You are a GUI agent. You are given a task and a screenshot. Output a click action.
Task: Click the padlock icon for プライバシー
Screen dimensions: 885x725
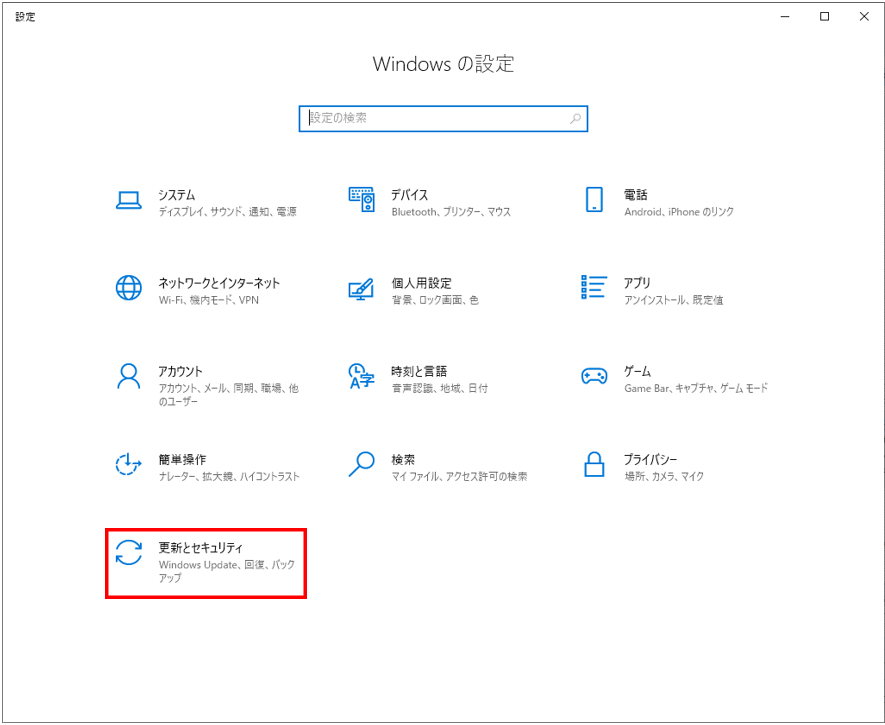click(x=594, y=464)
